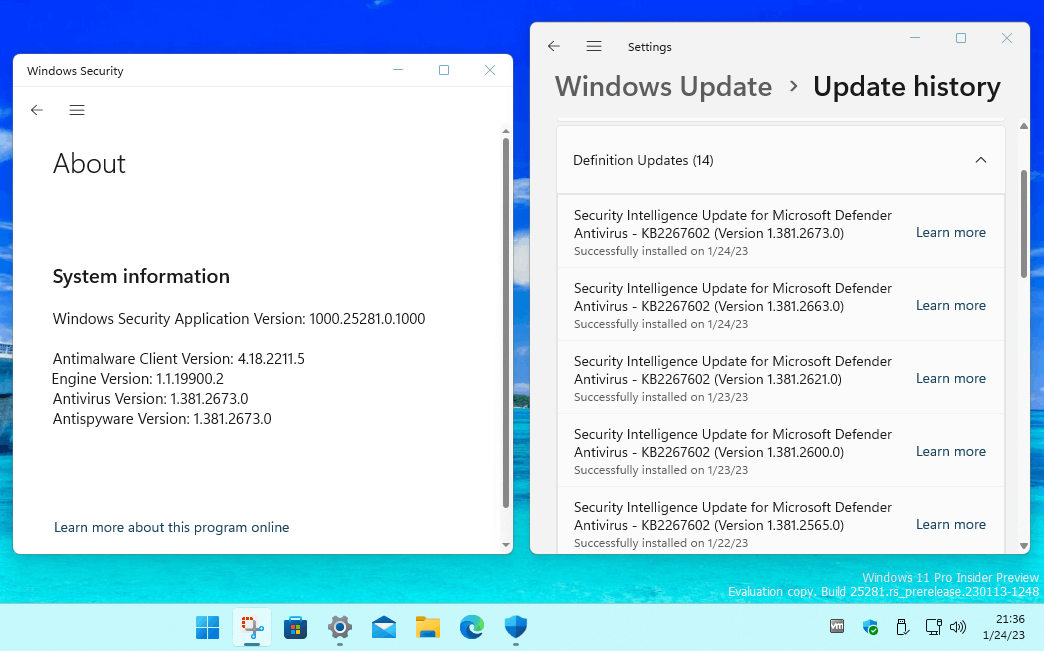Click the safely remove hardware USB tray icon

[x=902, y=627]
